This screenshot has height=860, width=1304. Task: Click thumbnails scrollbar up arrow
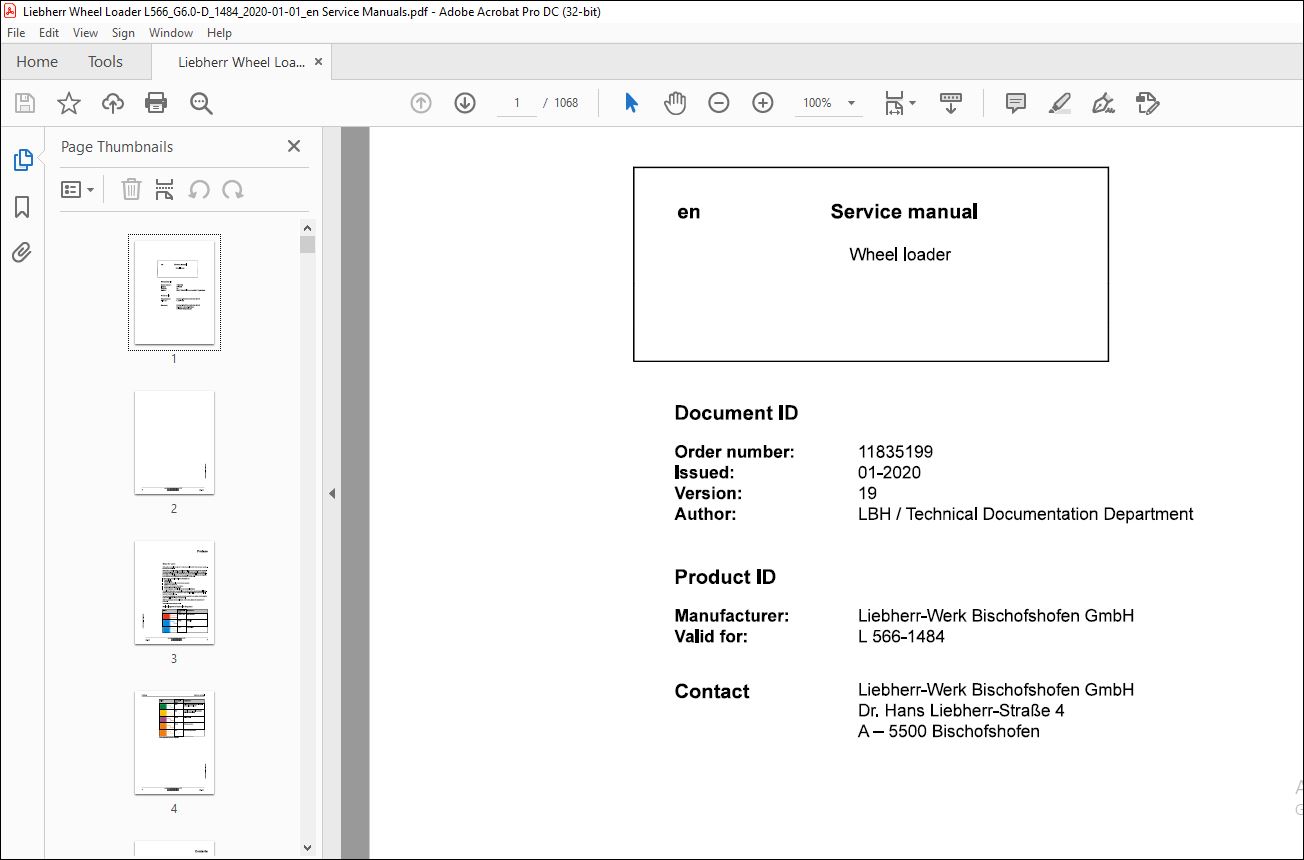point(308,227)
